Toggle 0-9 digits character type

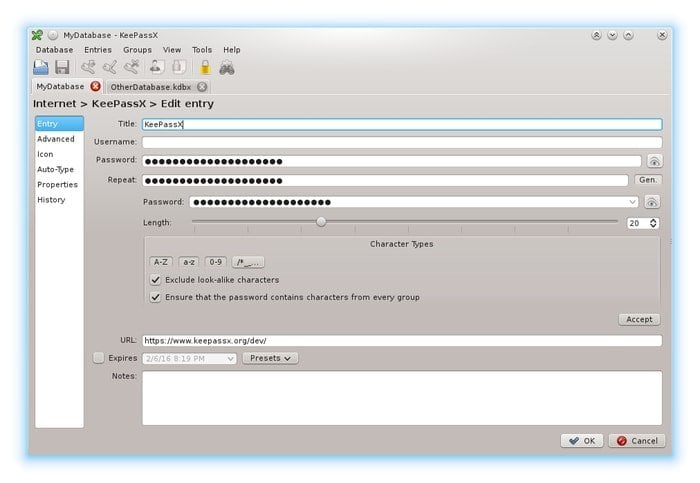coord(216,262)
